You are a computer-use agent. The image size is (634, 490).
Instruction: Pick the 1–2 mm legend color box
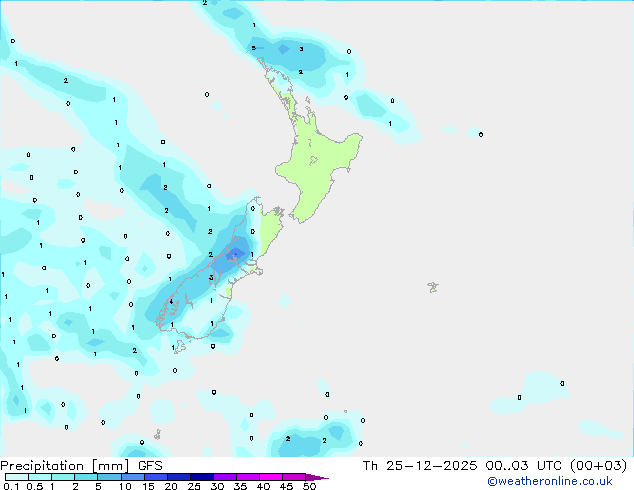pos(63,477)
